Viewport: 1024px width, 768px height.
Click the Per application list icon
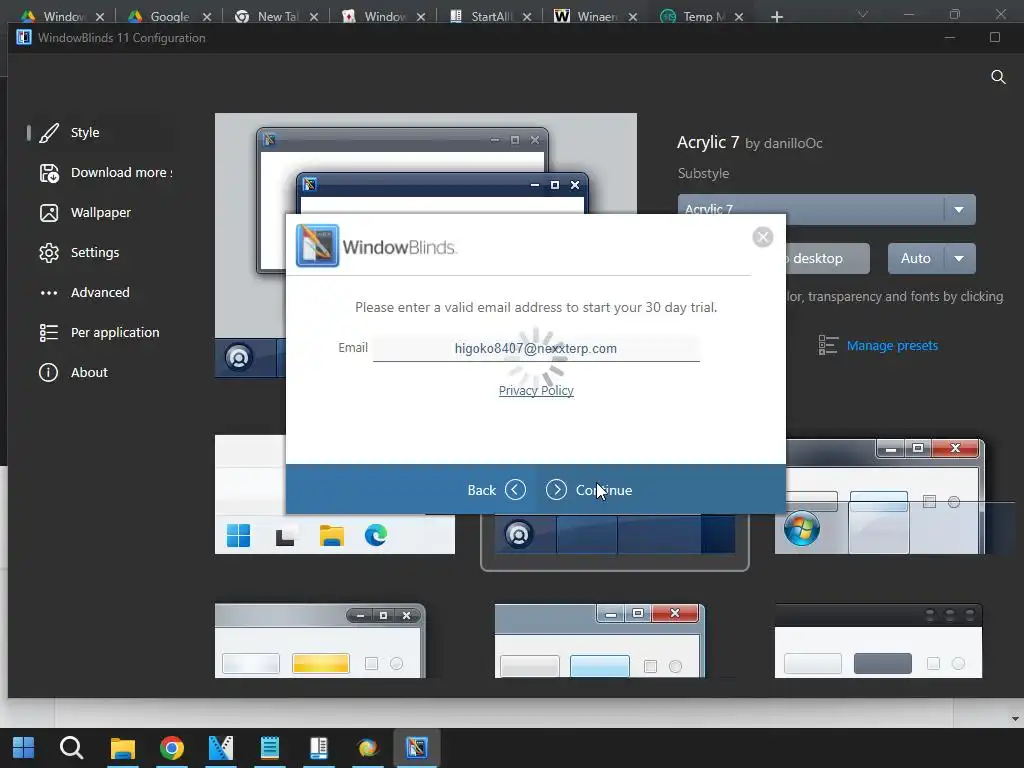click(x=49, y=332)
